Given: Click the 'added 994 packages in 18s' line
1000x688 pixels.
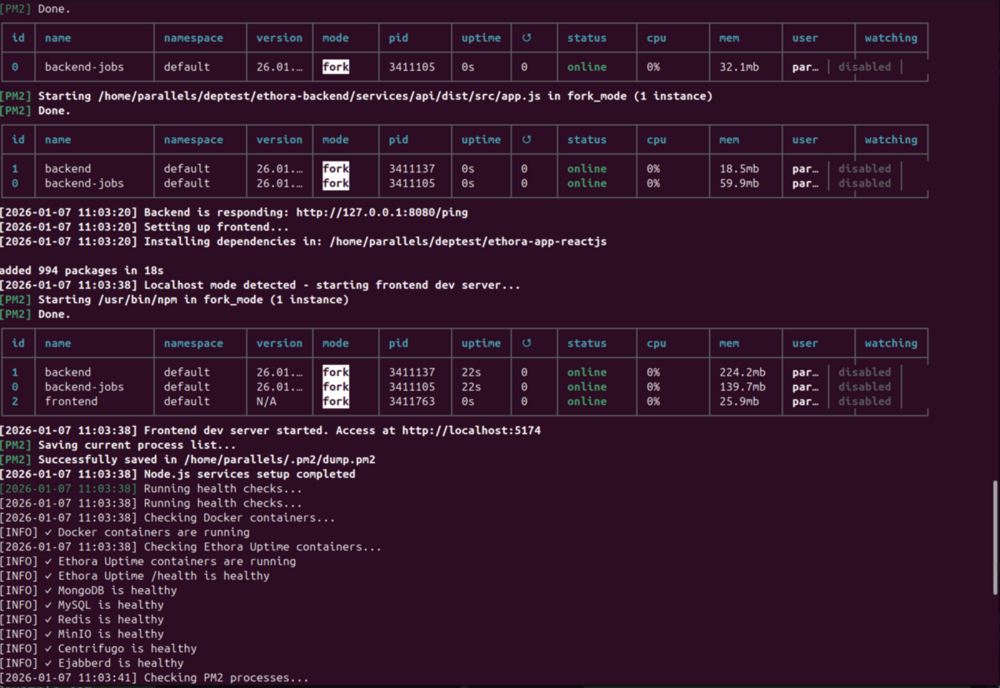Looking at the screenshot, I should pyautogui.click(x=82, y=270).
